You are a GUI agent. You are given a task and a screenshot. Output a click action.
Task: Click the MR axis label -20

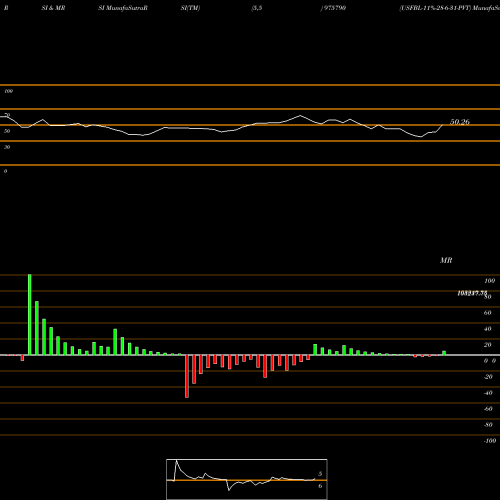tap(488, 377)
